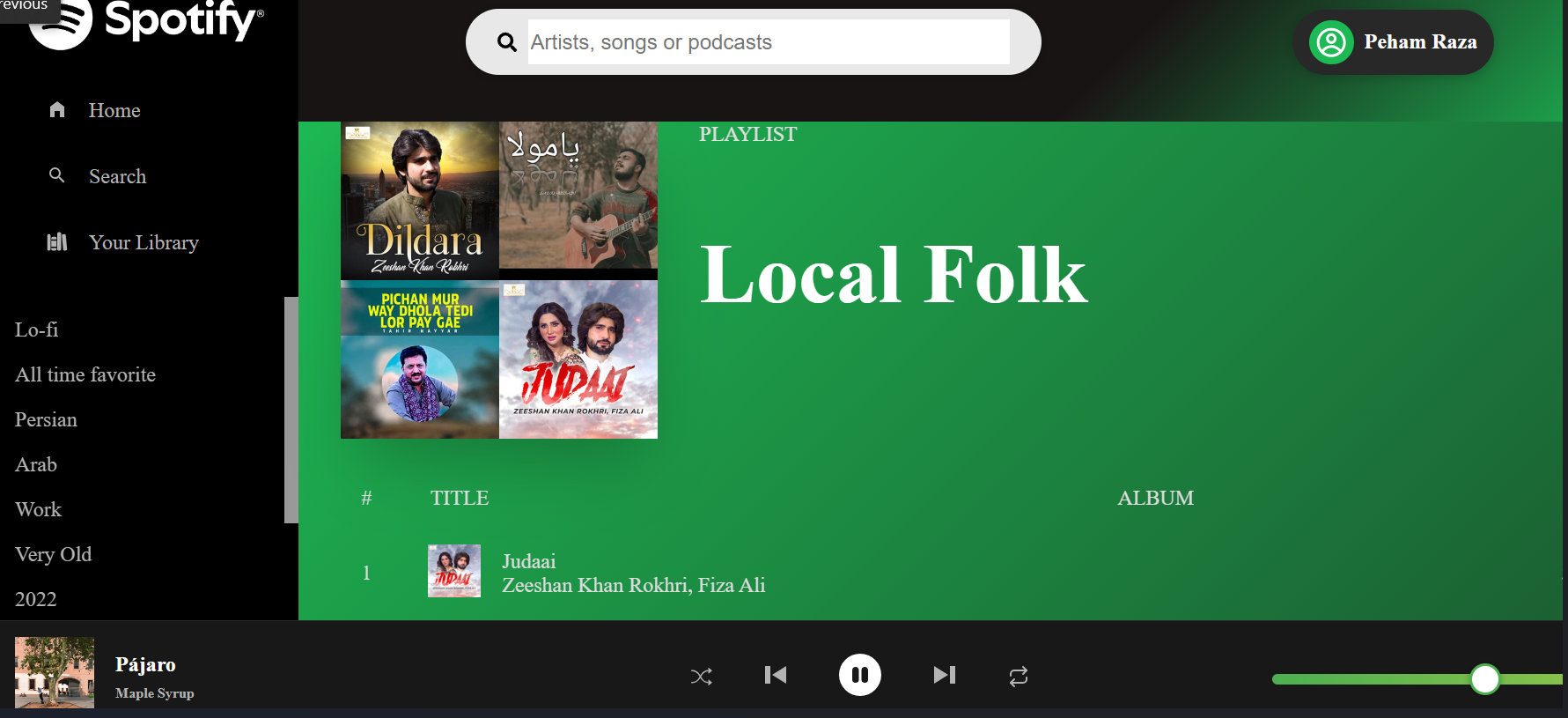Click the Pájaro now-playing album cover
Viewport: 1568px width, 718px height.
[x=55, y=672]
